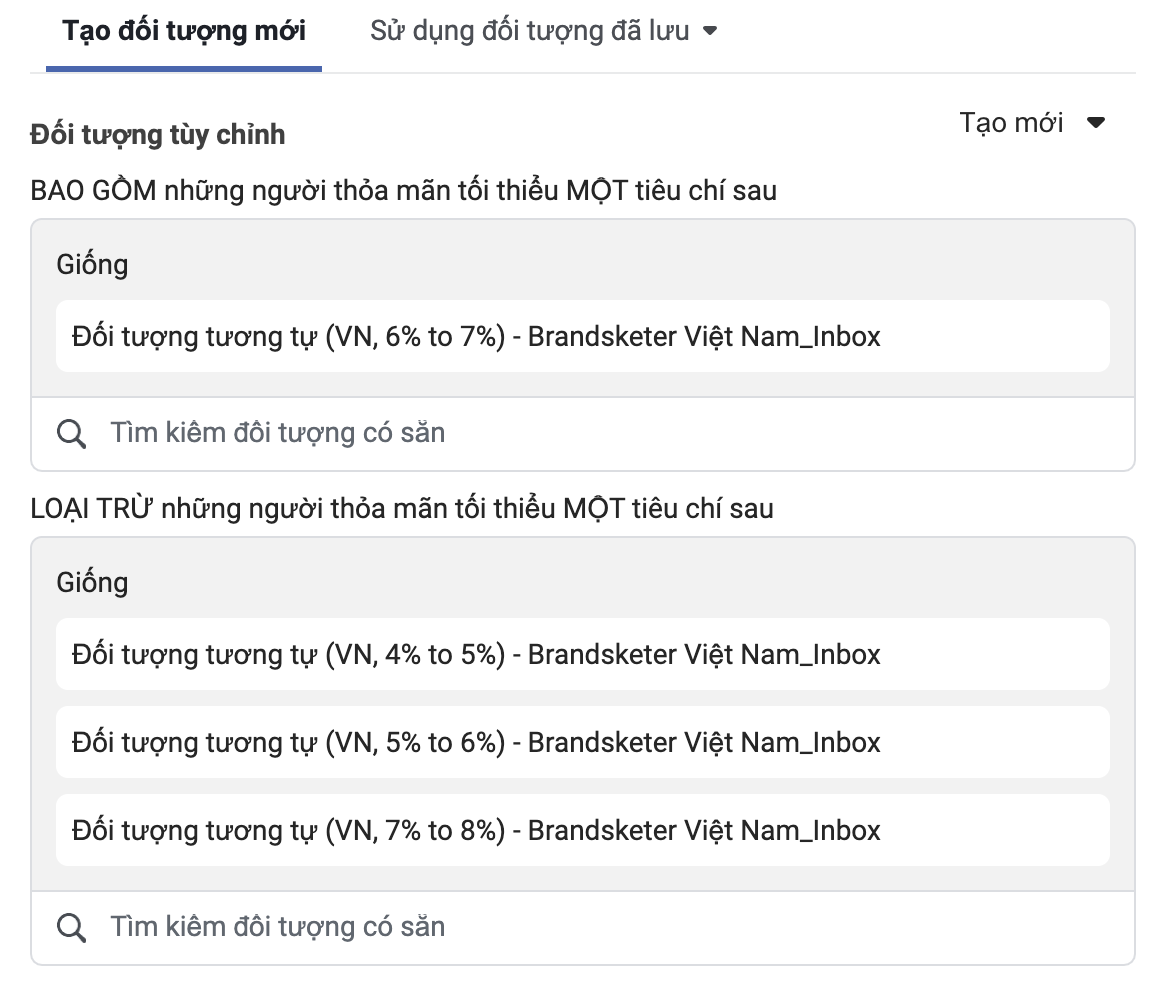Select the excluded lookalike audience 5% to 6%
1168x994 pixels.
pyautogui.click(x=583, y=742)
